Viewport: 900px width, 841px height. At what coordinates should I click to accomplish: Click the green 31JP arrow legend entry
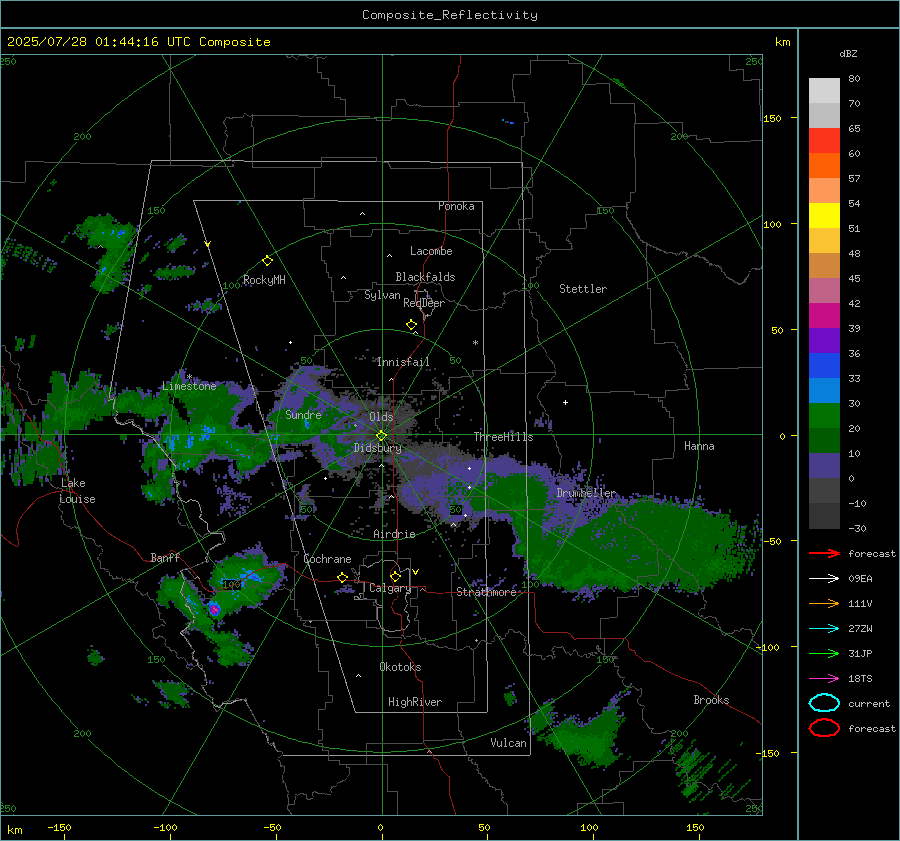point(824,653)
